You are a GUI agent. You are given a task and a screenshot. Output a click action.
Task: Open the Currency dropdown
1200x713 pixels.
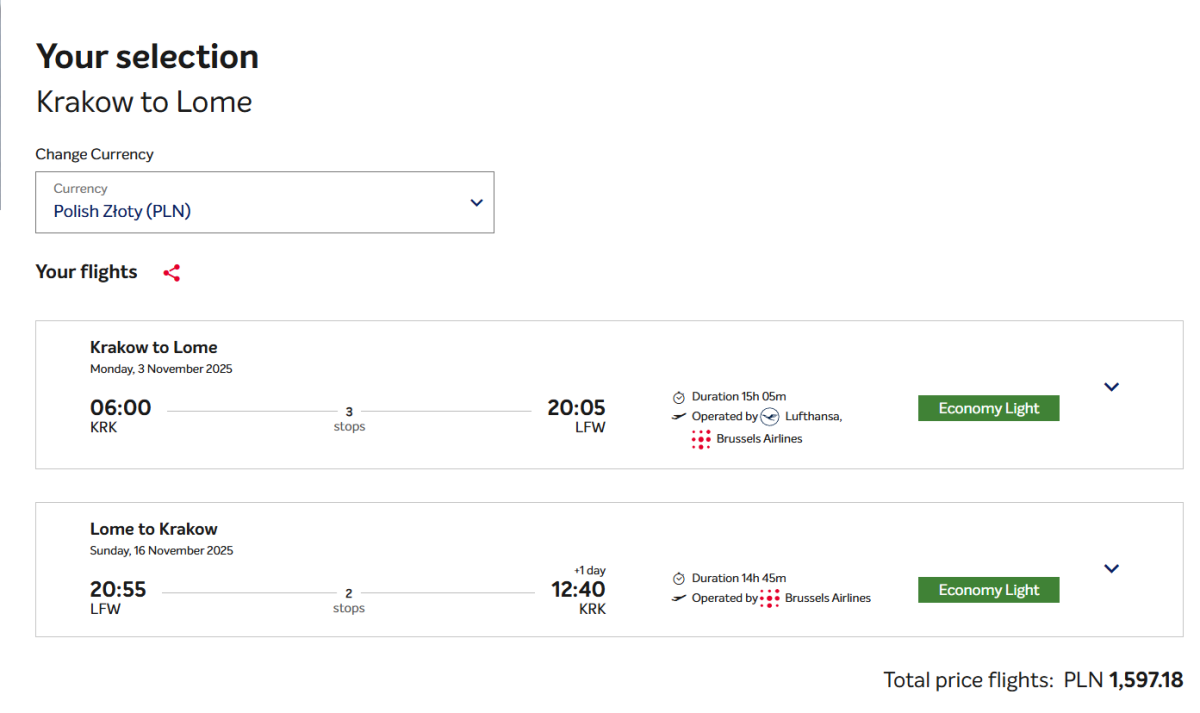[264, 202]
